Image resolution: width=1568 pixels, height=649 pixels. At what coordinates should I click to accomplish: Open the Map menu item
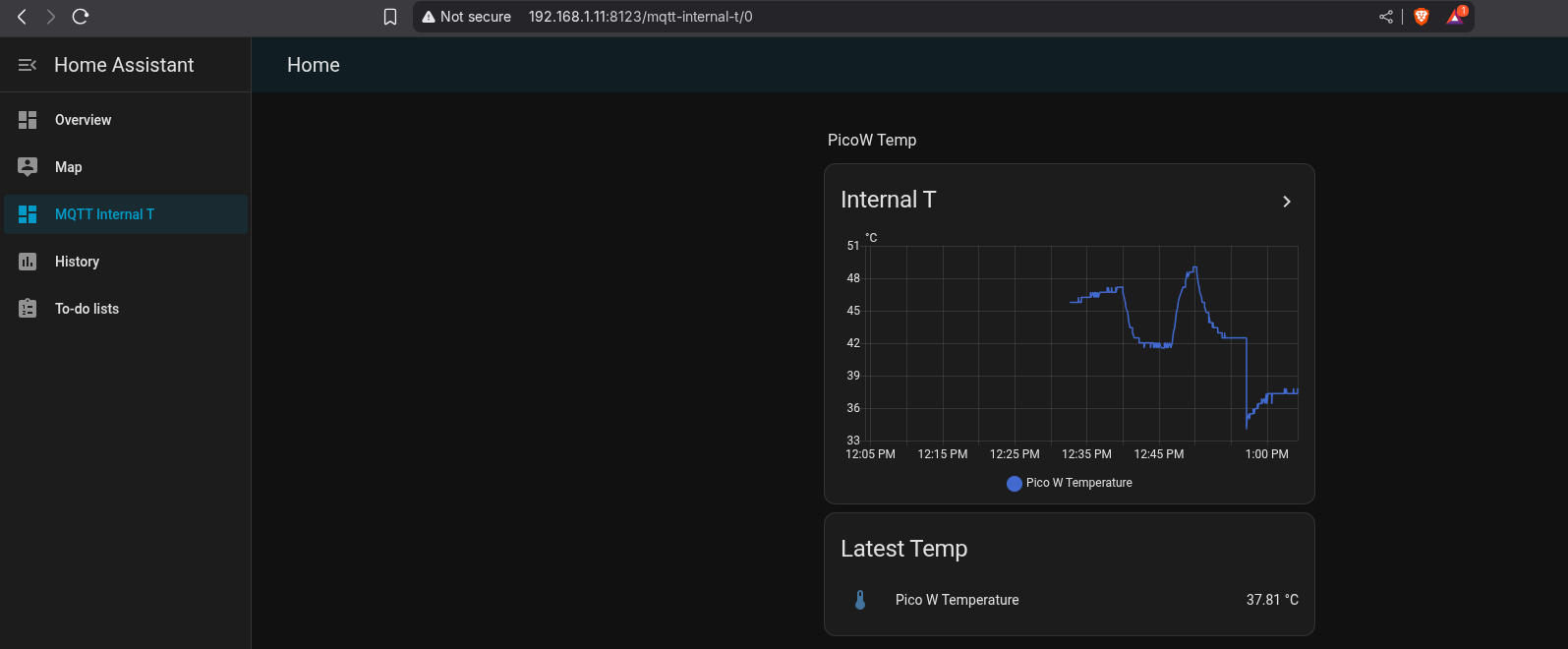pos(126,167)
